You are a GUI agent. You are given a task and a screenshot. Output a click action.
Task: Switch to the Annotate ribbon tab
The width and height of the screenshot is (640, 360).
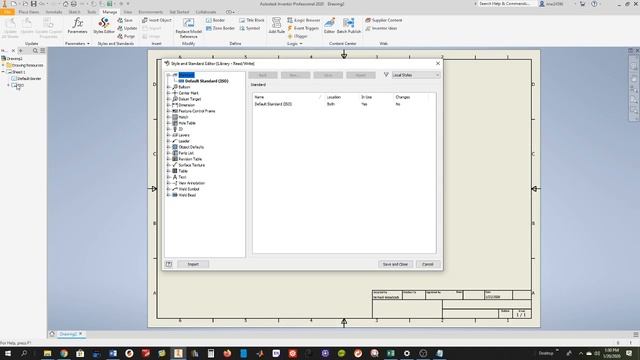point(53,12)
